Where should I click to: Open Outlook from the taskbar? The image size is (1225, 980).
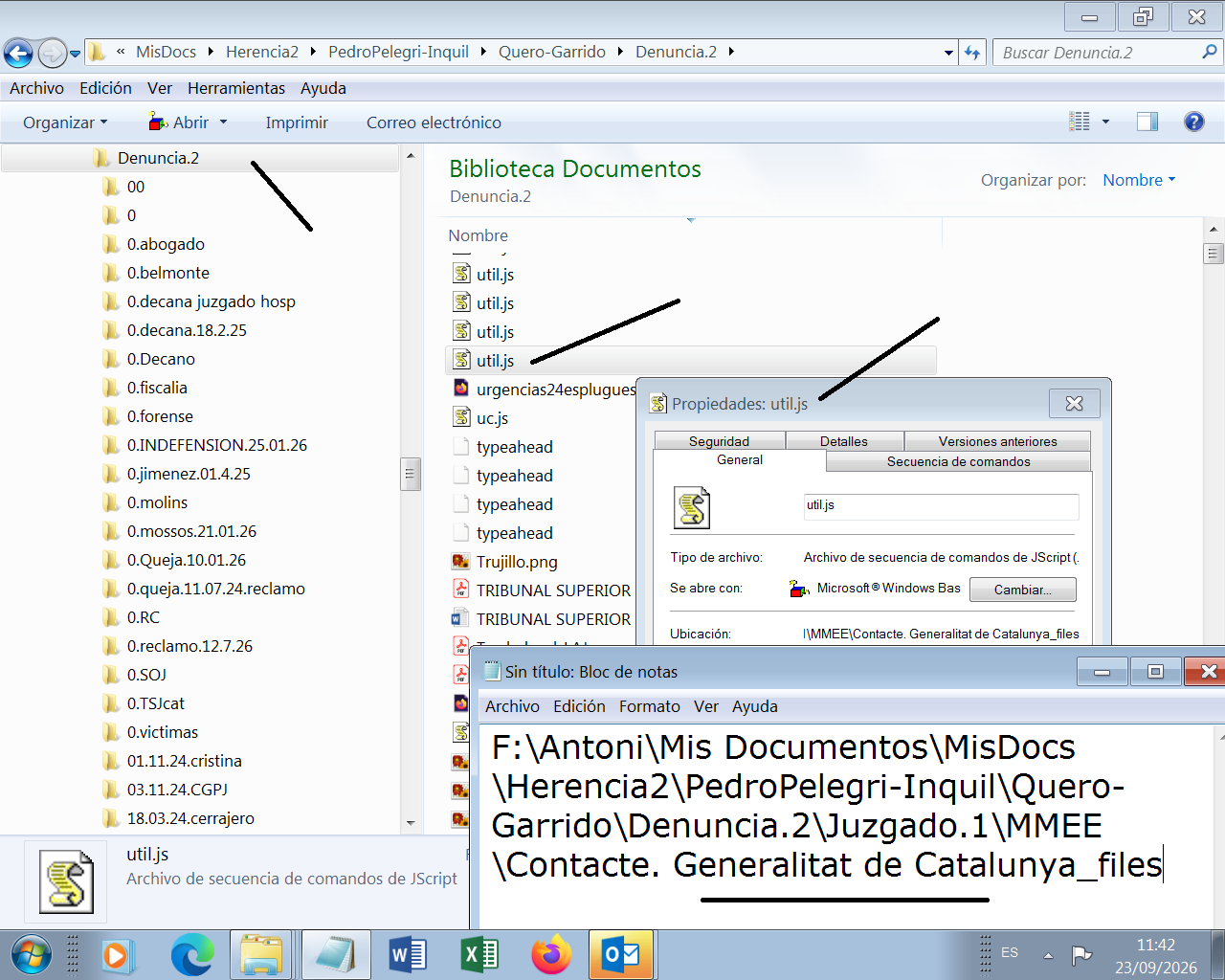pyautogui.click(x=621, y=955)
